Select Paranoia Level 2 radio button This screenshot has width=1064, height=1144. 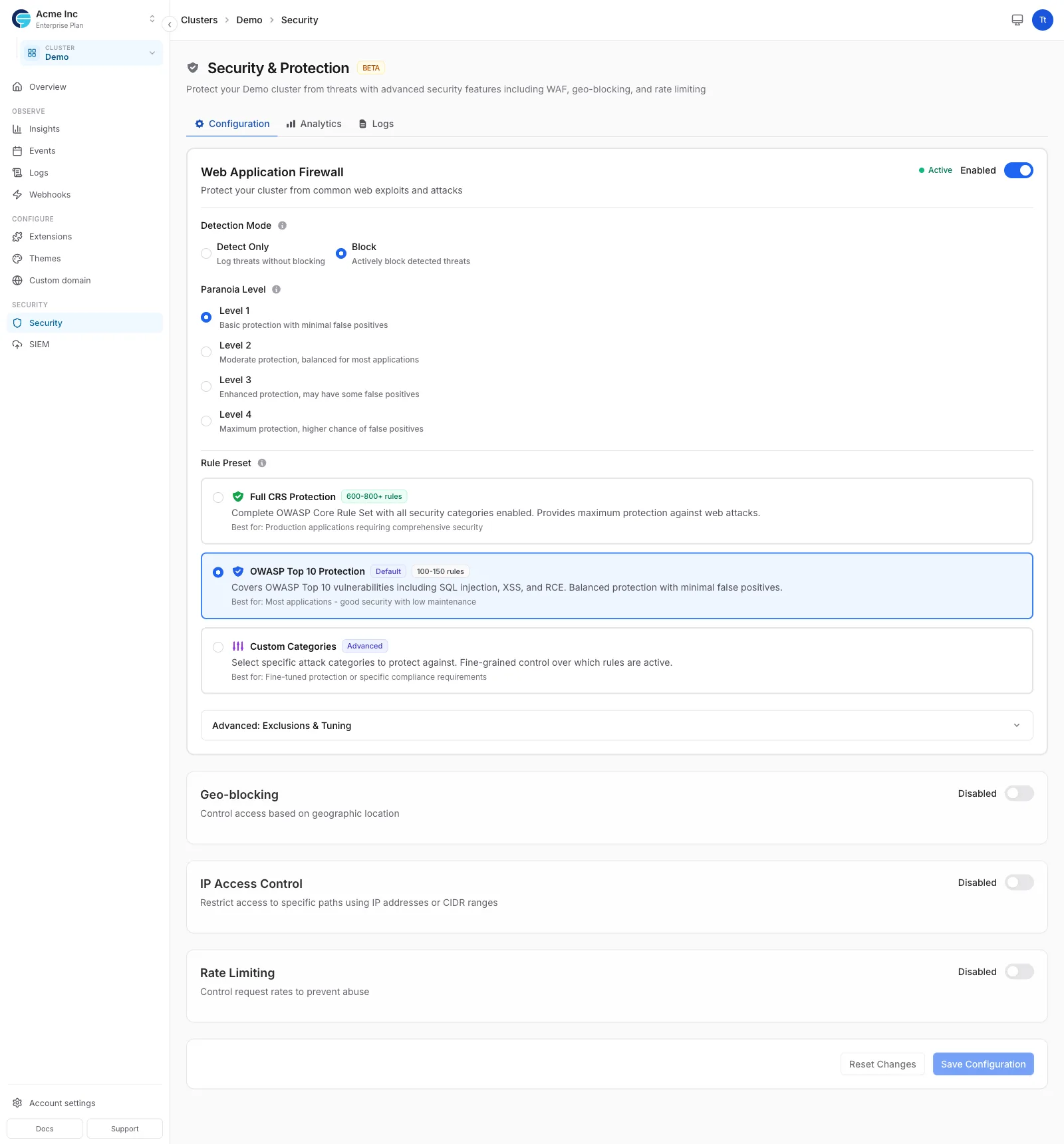pyautogui.click(x=206, y=352)
